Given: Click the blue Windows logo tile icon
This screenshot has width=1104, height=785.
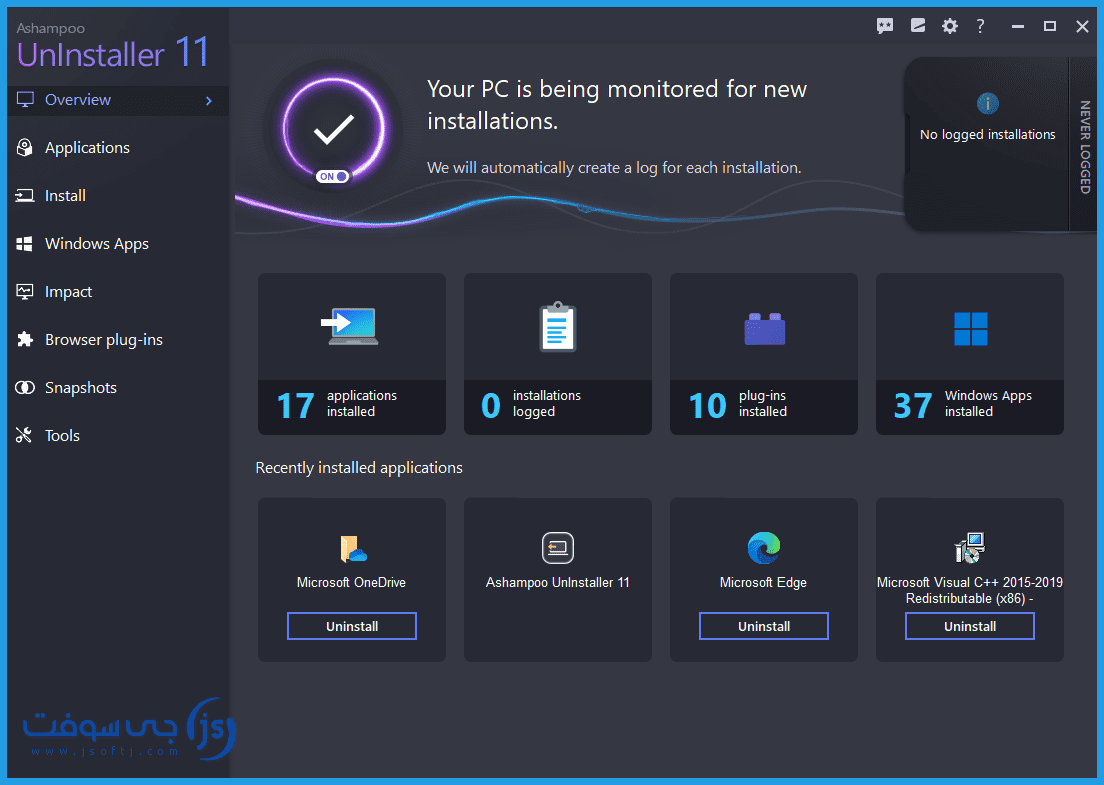Looking at the screenshot, I should click(x=970, y=329).
